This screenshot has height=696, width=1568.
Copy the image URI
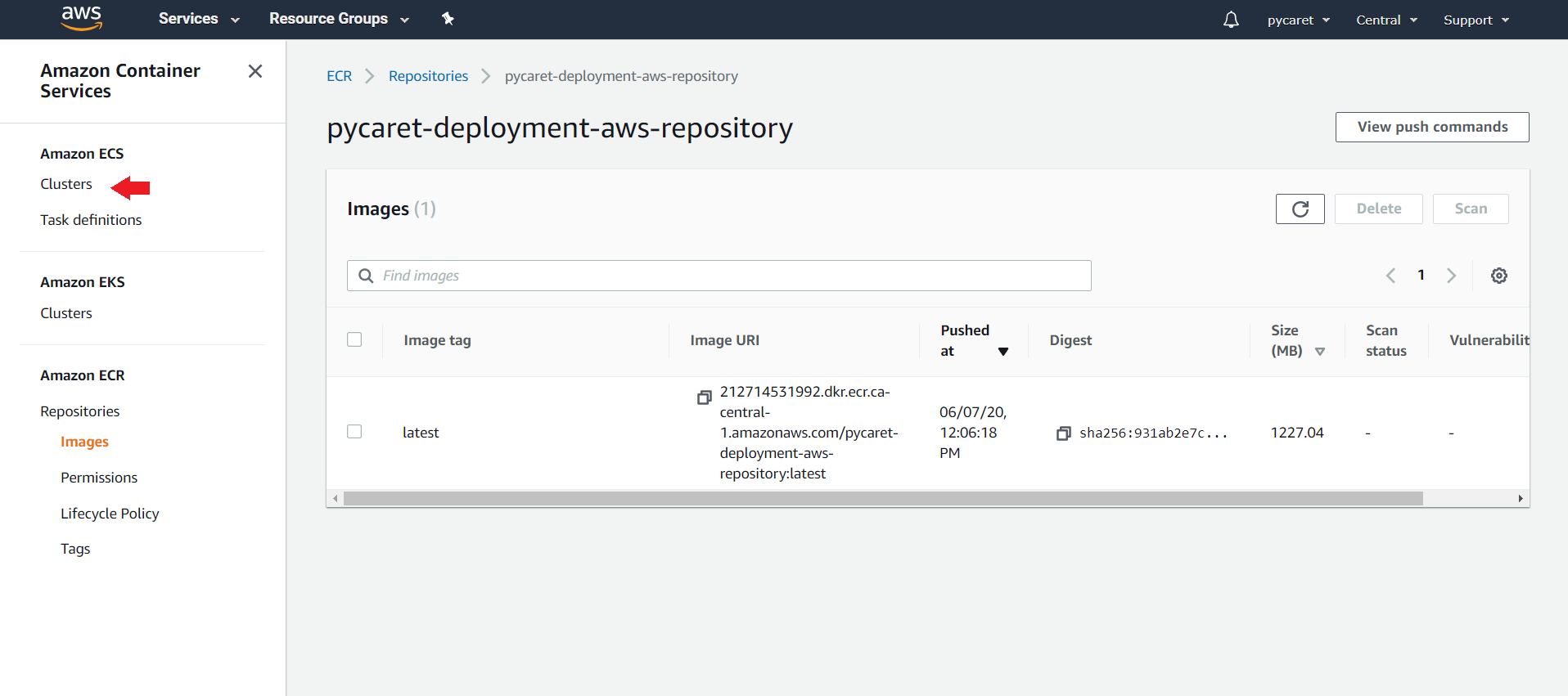[x=704, y=397]
